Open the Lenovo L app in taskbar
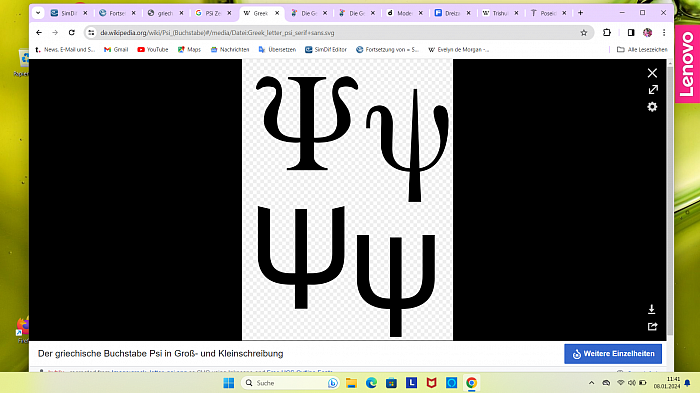 412,383
